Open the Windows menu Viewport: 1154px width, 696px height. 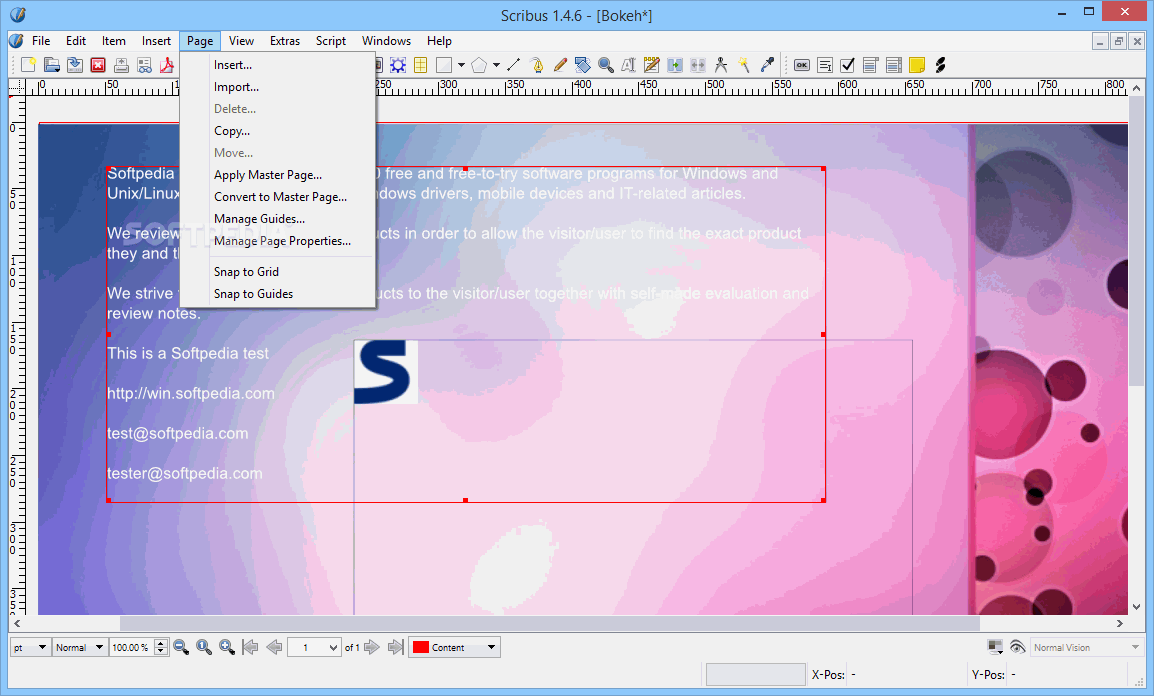click(x=386, y=41)
